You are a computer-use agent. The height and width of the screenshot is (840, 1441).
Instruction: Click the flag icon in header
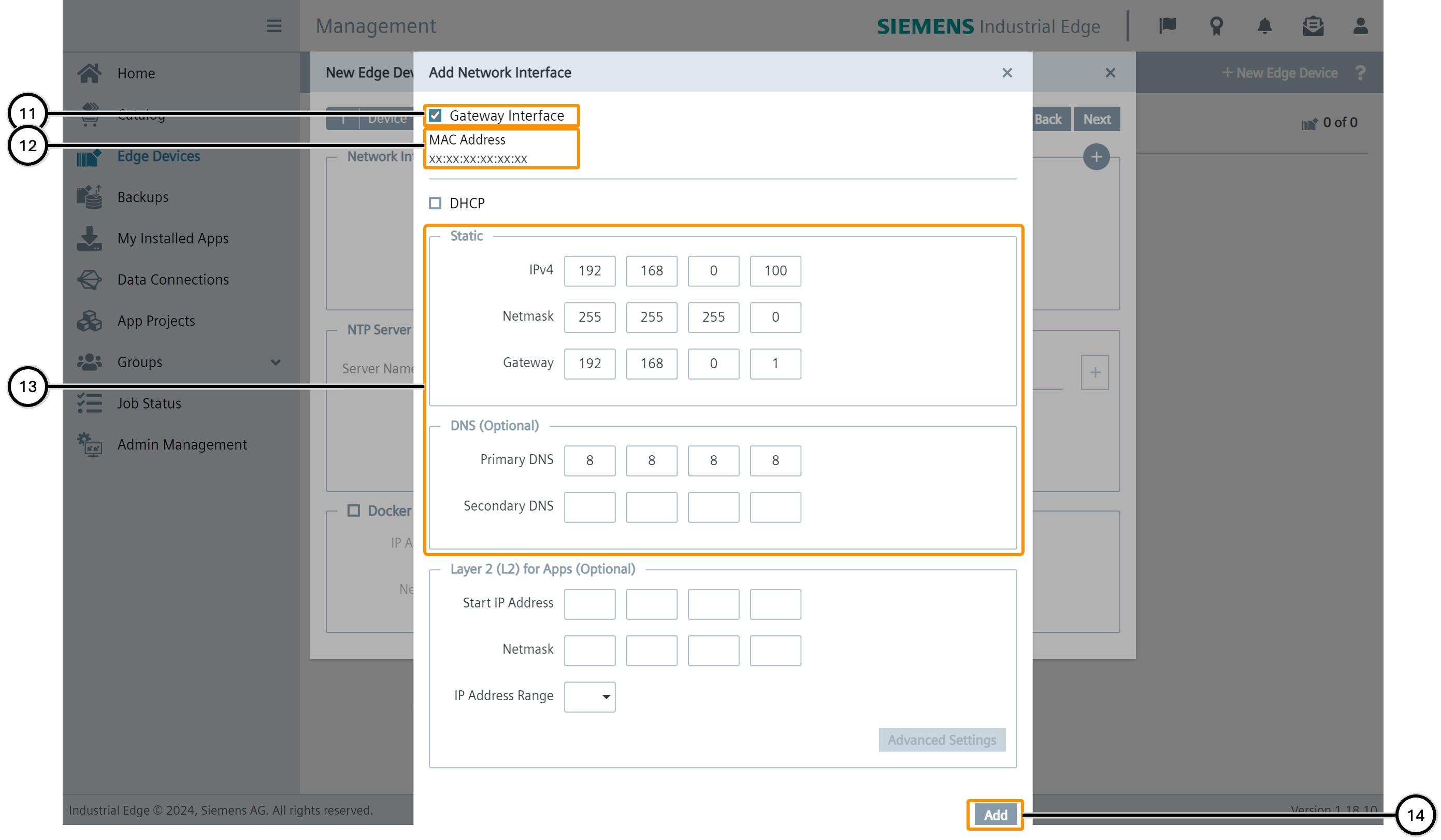coord(1167,26)
